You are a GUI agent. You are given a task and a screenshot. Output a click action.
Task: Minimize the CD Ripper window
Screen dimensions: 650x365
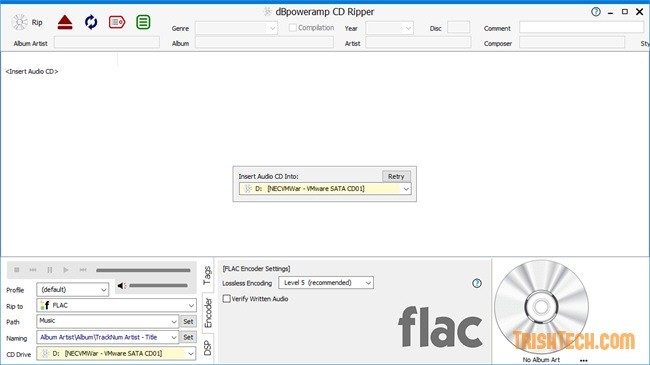610,12
